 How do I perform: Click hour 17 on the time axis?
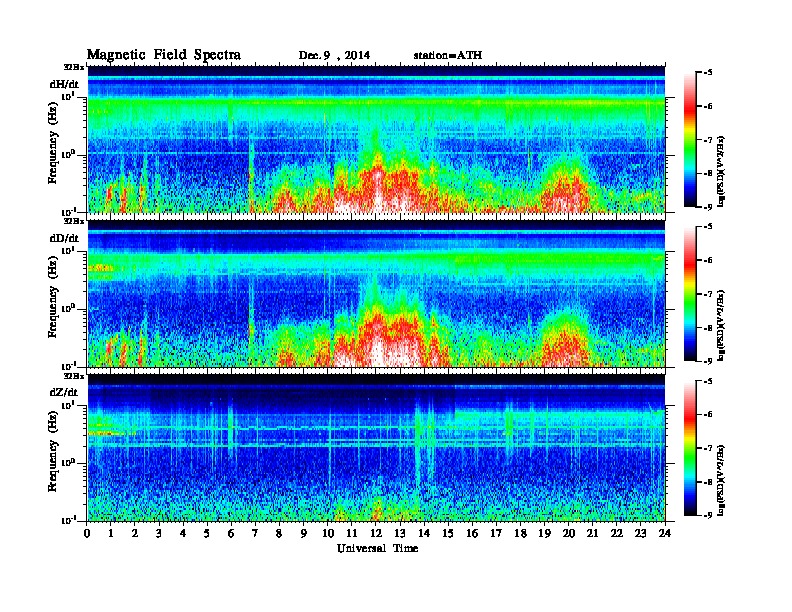click(497, 533)
